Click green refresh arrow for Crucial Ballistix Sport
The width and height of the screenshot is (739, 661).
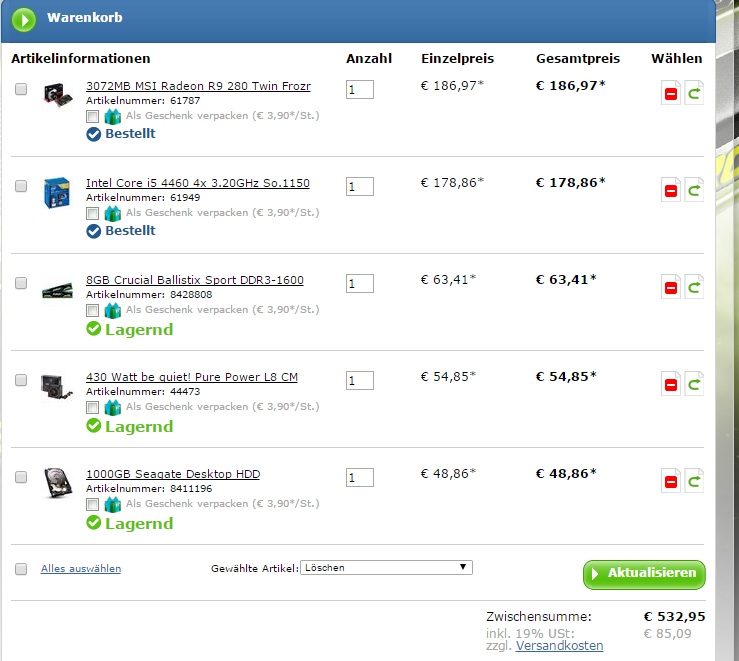(694, 287)
